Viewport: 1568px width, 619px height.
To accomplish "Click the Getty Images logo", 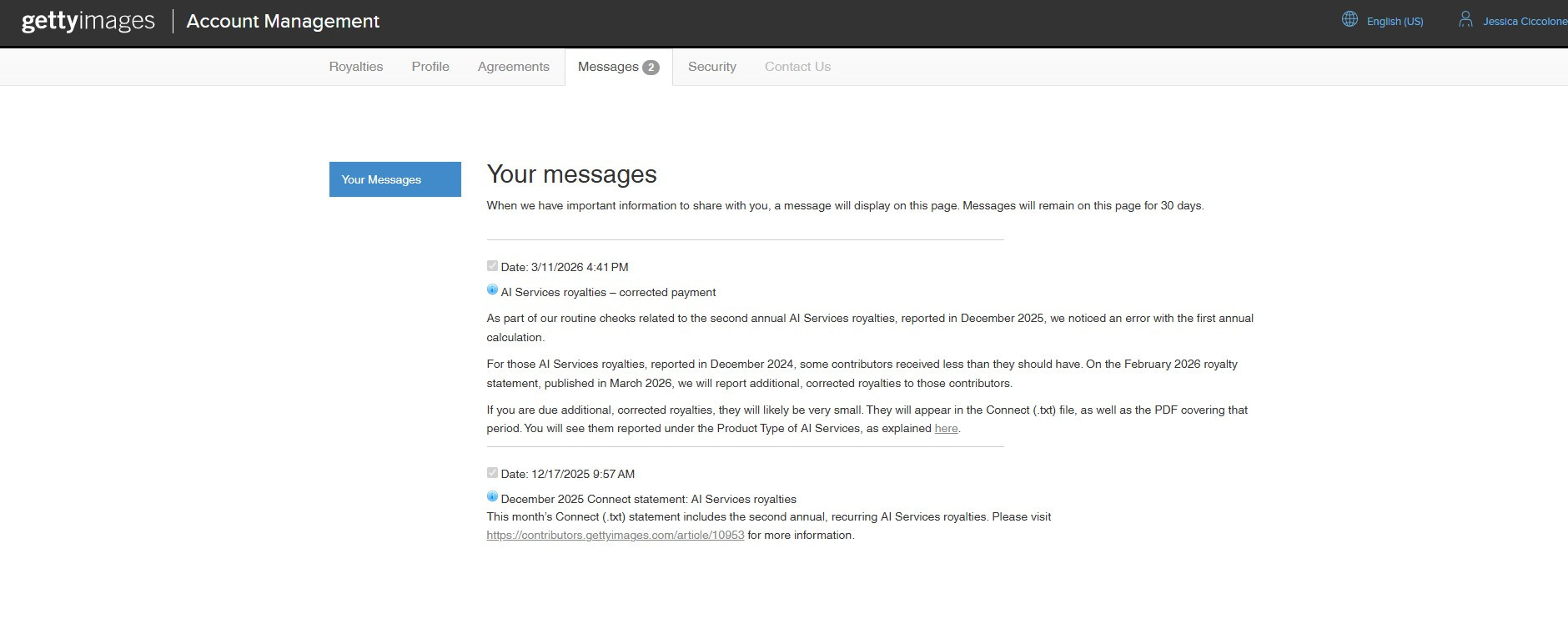I will 88,21.
